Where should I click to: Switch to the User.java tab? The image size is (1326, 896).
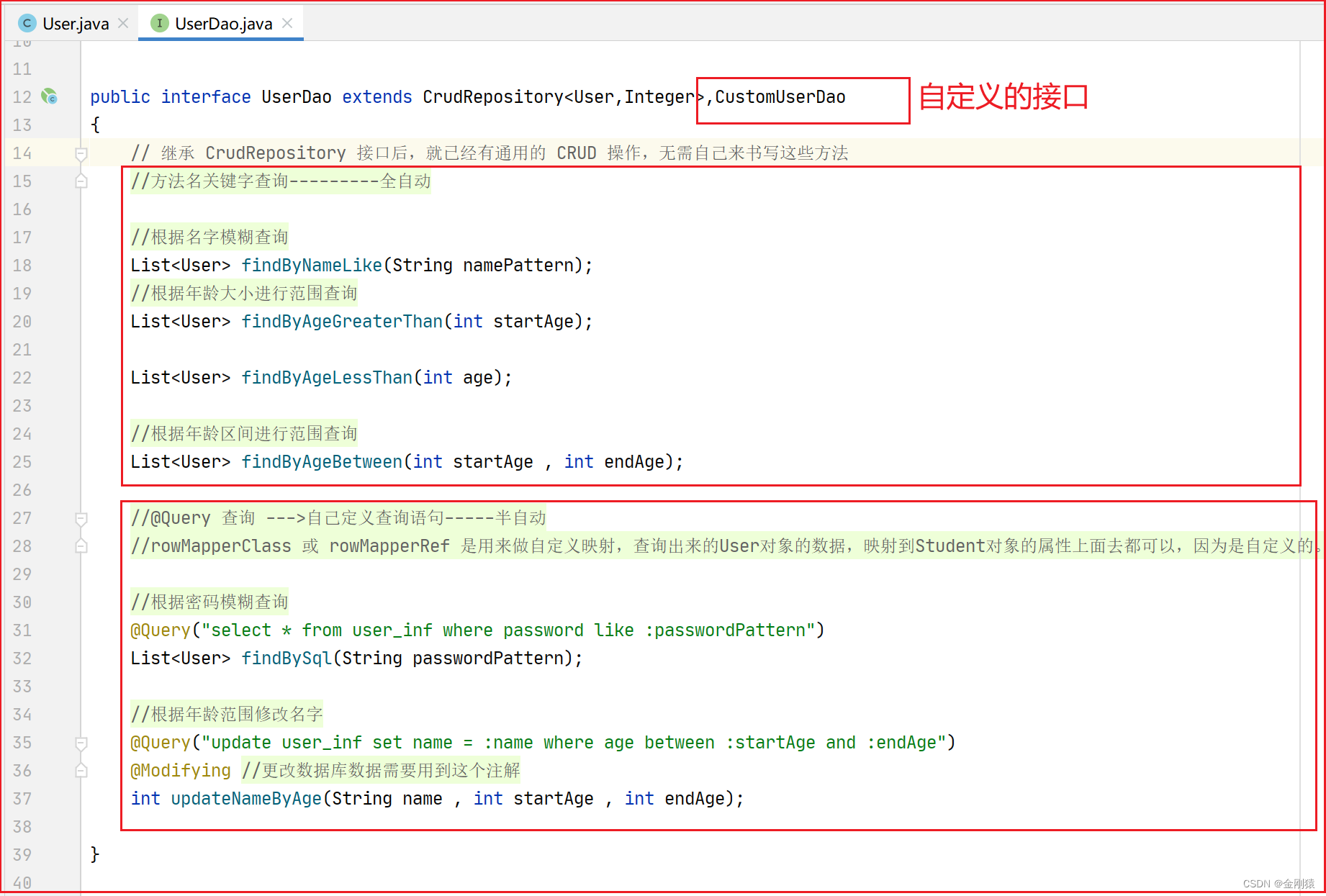(74, 23)
